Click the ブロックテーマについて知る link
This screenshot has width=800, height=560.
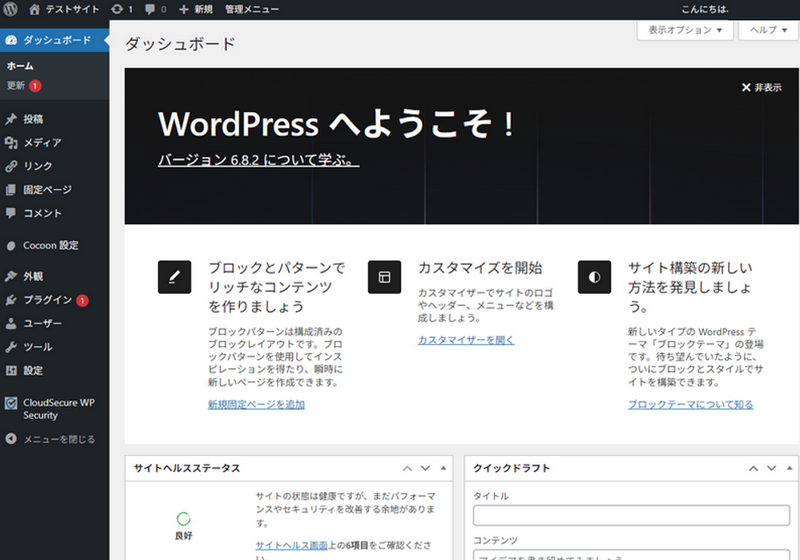[690, 404]
